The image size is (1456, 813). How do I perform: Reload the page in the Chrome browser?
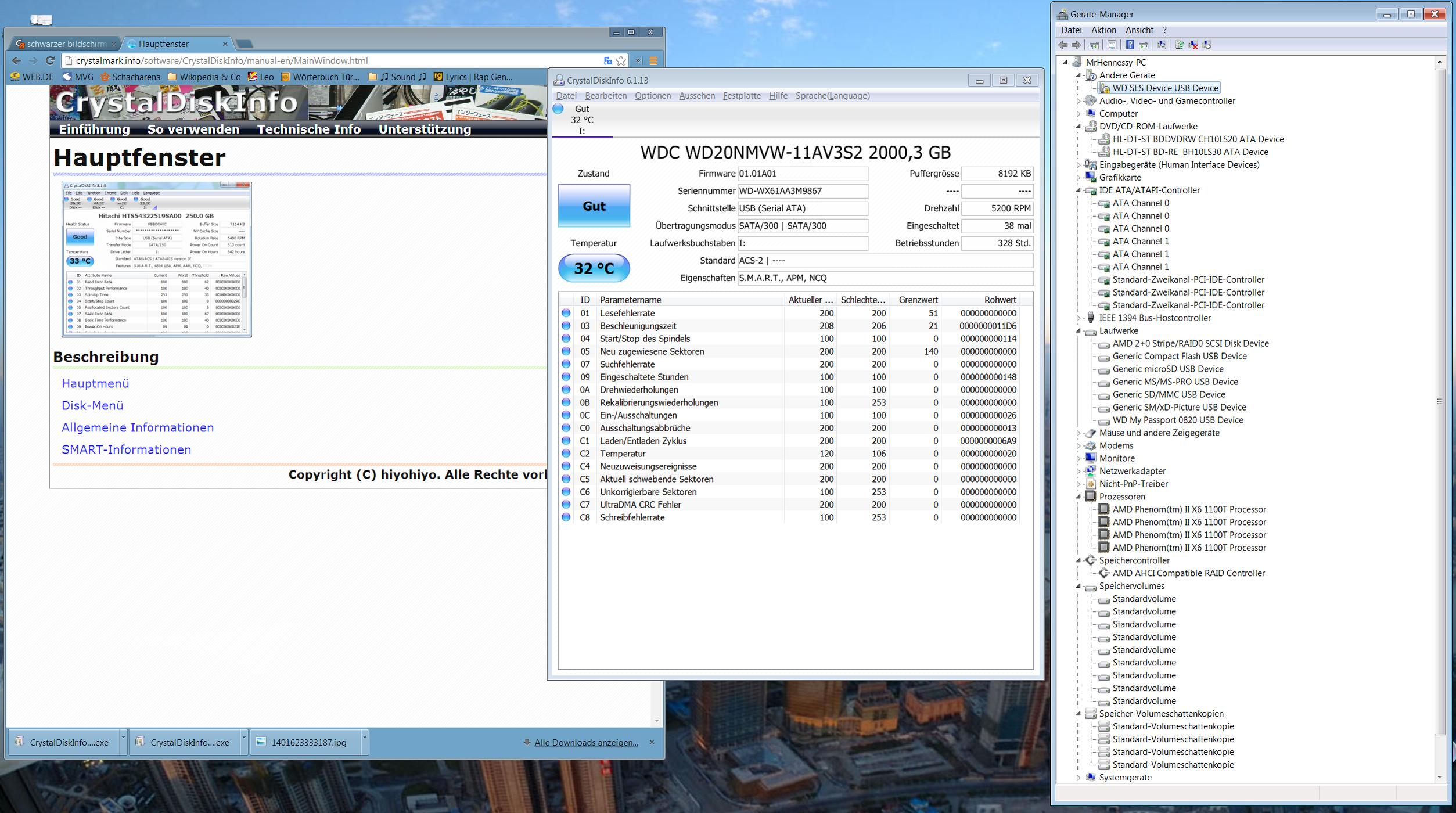(50, 60)
